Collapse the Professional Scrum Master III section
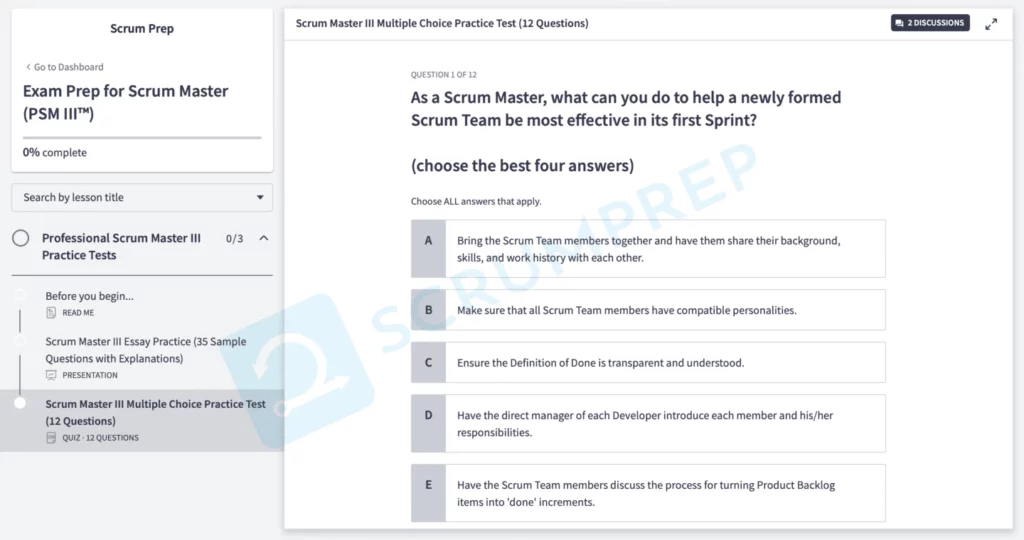Image resolution: width=1024 pixels, height=540 pixels. click(x=263, y=239)
